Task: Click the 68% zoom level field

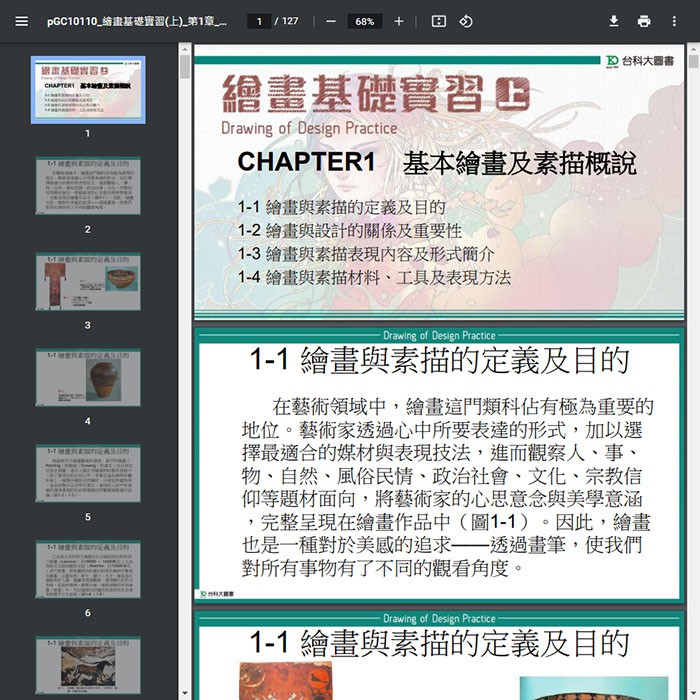Action: coord(364,21)
